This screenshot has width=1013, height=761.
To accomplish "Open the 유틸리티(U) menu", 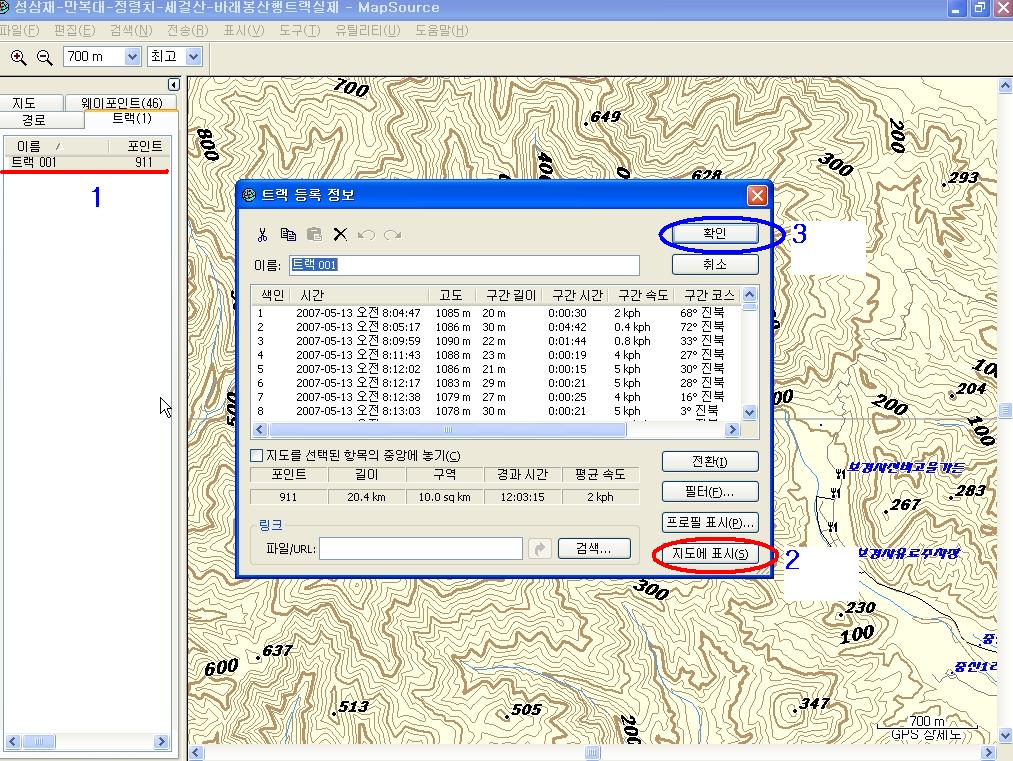I will point(368,30).
